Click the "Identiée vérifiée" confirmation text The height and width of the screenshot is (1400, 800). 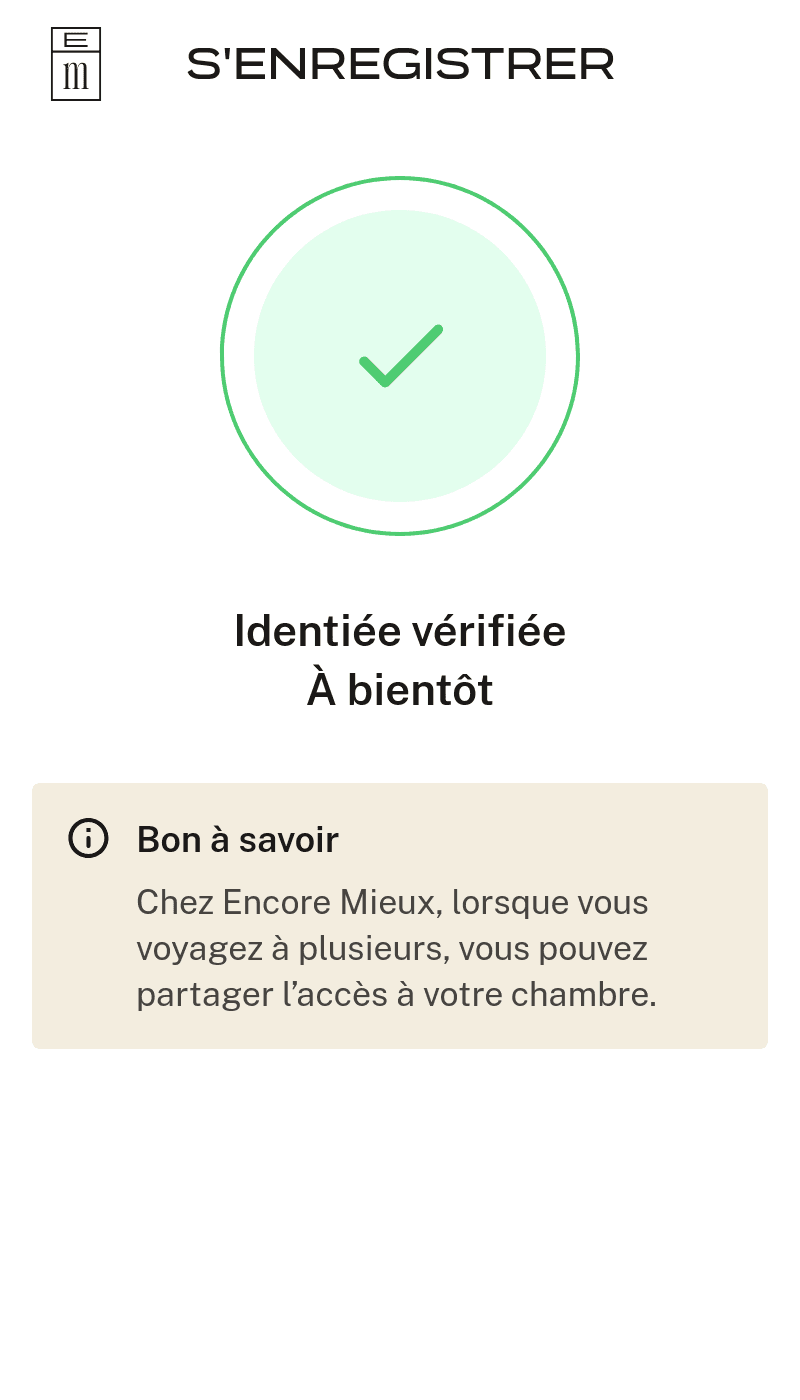coord(400,631)
